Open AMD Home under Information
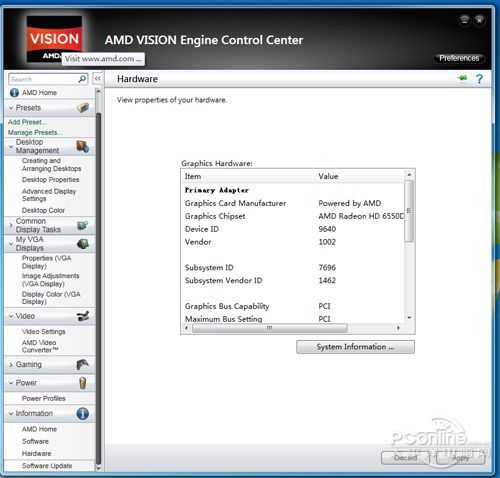500x478 pixels. pos(39,429)
